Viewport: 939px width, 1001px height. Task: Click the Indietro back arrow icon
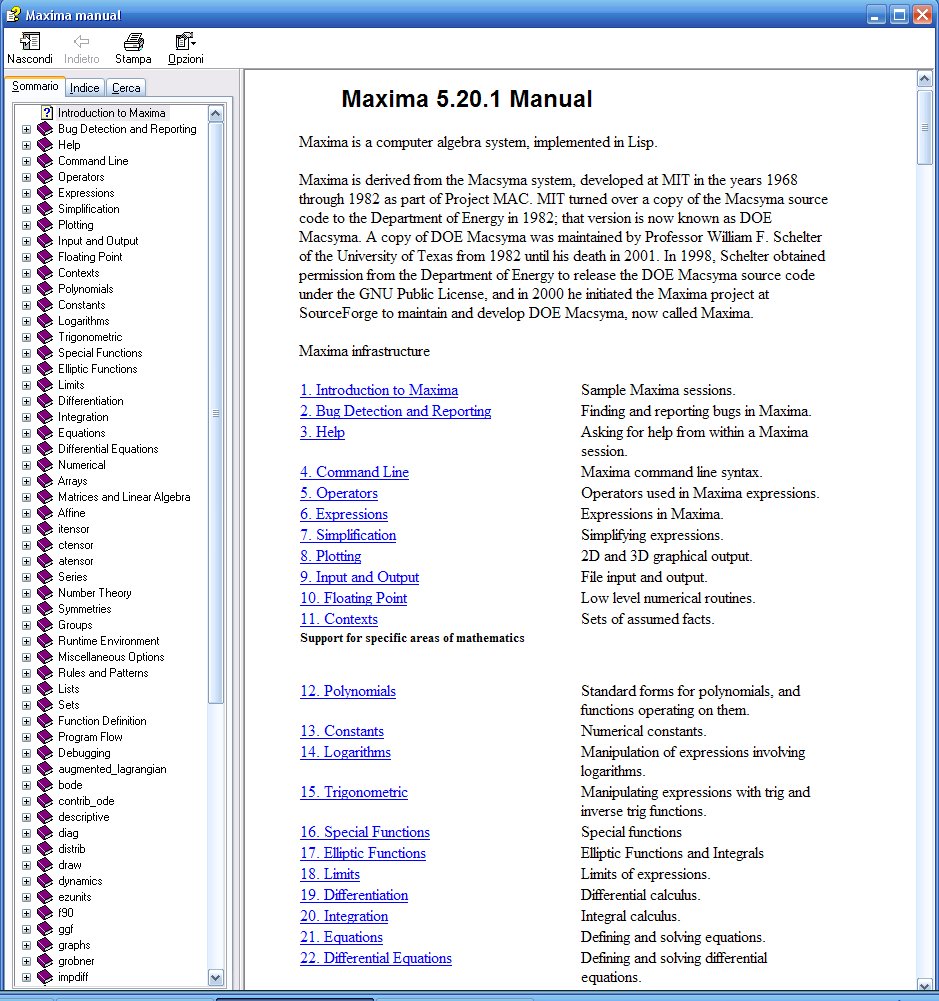[x=81, y=41]
